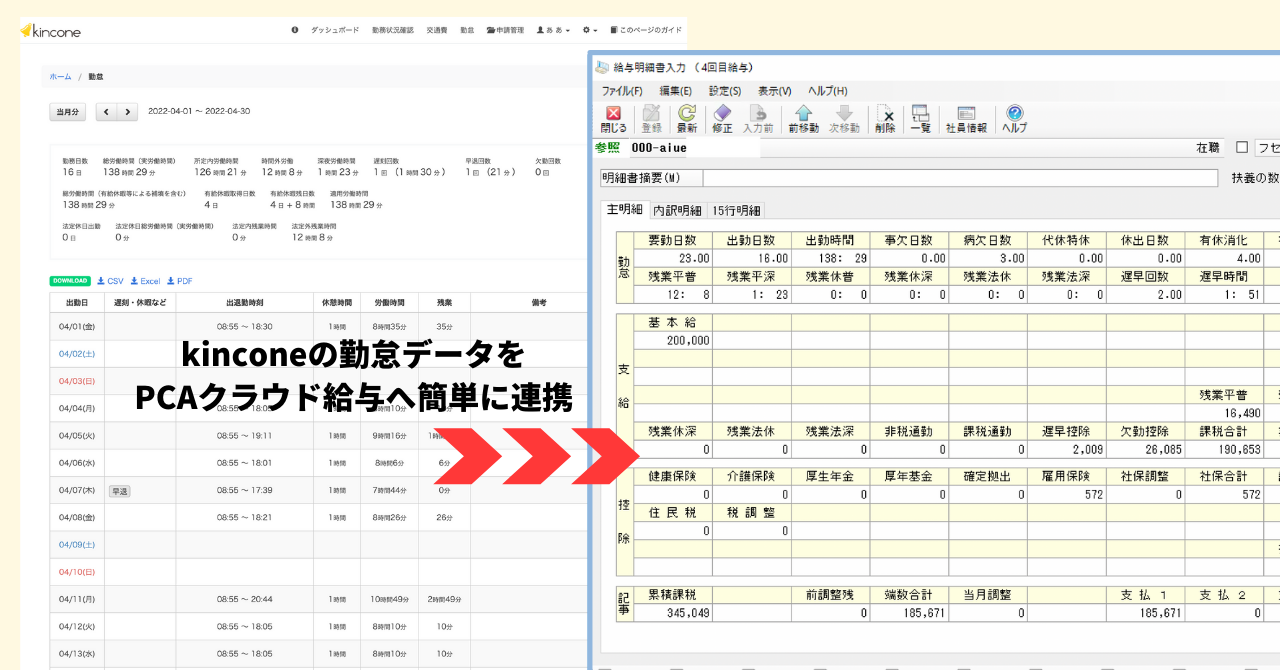This screenshot has width=1280, height=670.
Task: Open the 一覧 list view icon
Action: tap(920, 119)
